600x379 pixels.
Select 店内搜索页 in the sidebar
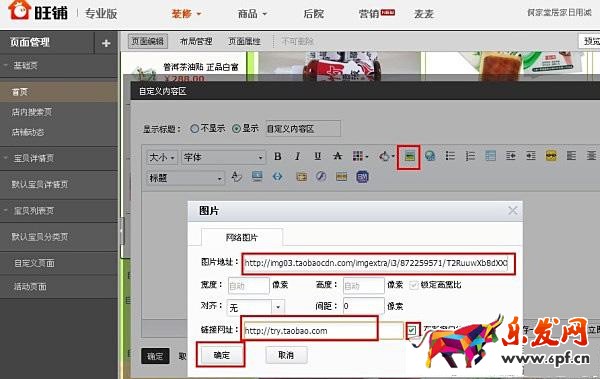click(x=31, y=112)
